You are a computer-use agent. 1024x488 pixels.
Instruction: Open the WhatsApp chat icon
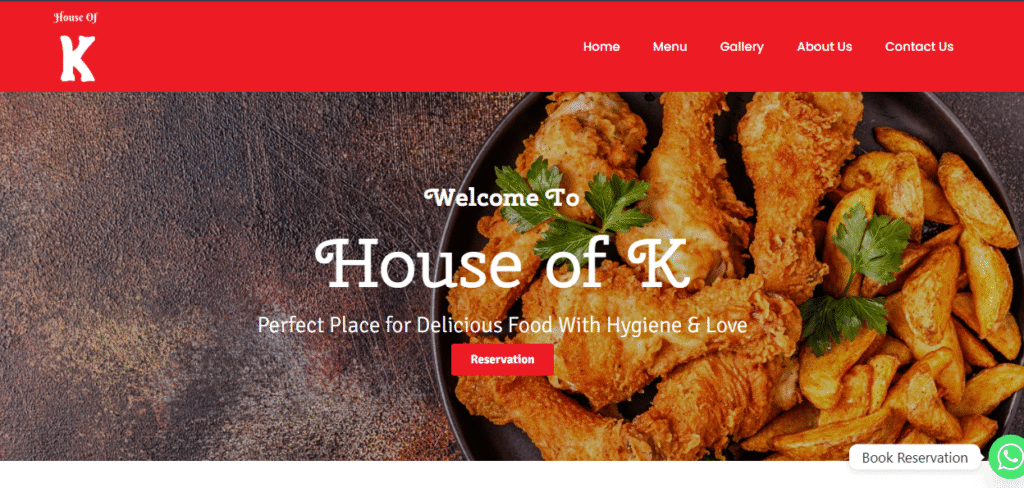(1008, 456)
